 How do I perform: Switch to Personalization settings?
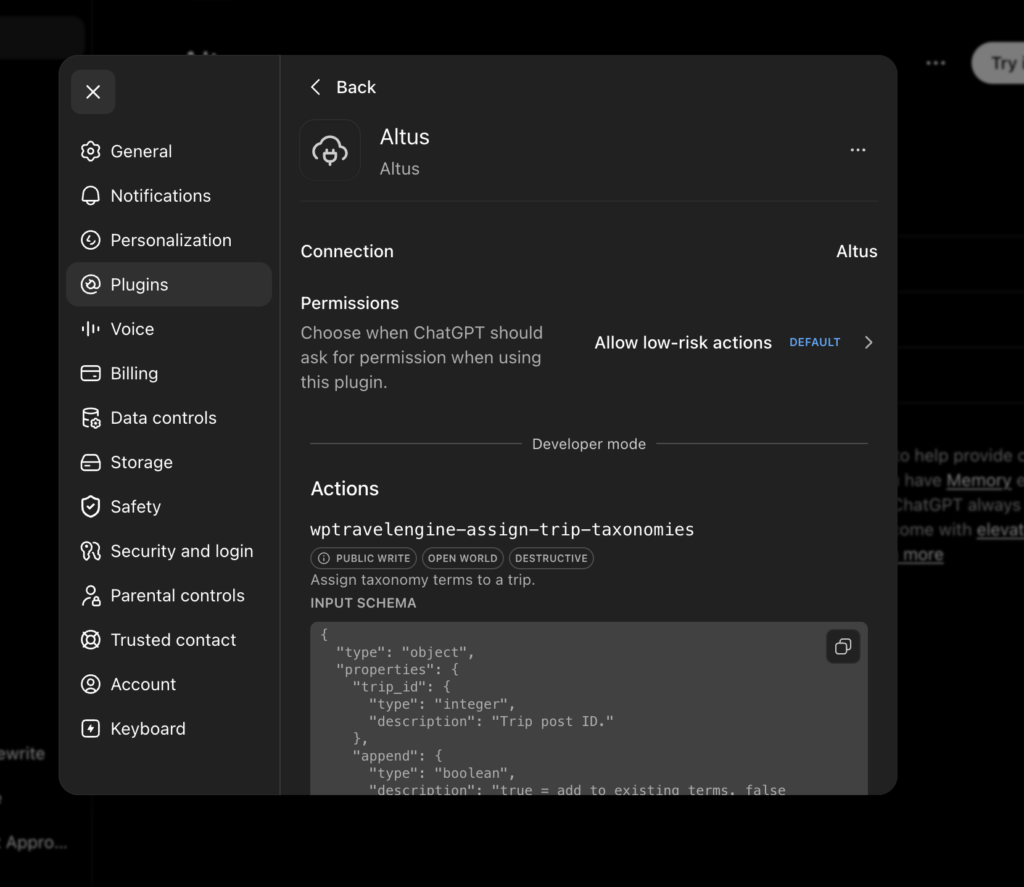pos(168,240)
